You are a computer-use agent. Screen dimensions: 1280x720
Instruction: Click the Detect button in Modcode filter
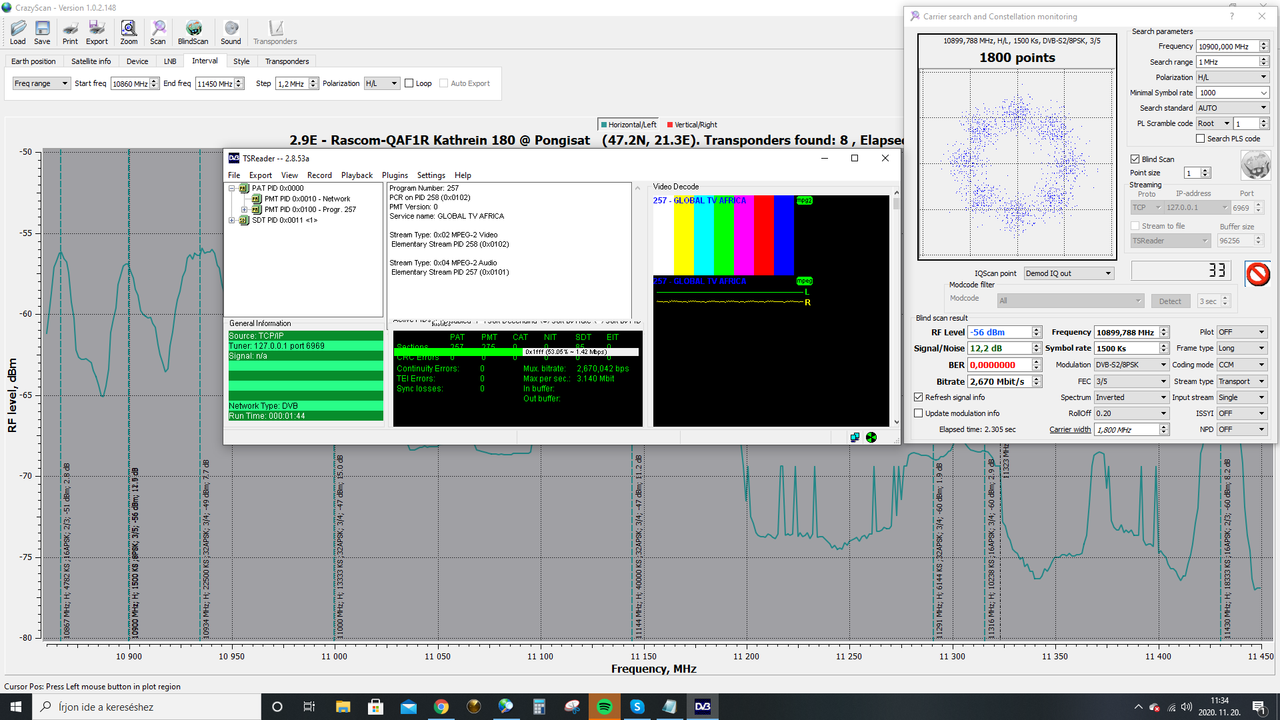click(1170, 300)
